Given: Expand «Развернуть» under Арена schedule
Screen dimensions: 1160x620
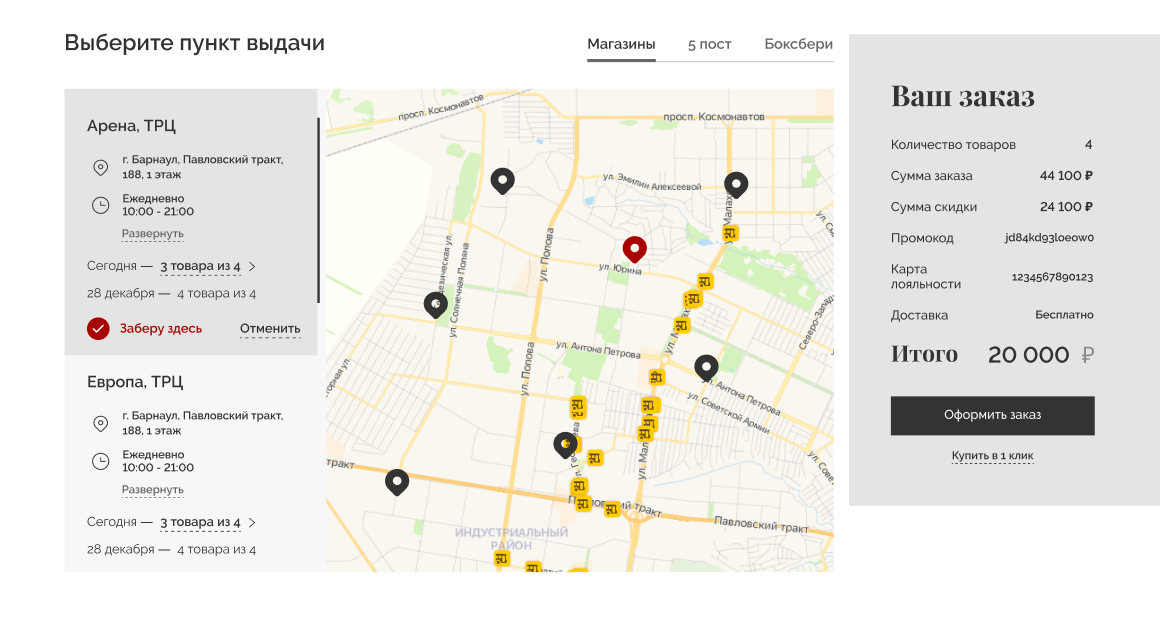Looking at the screenshot, I should click(x=153, y=234).
